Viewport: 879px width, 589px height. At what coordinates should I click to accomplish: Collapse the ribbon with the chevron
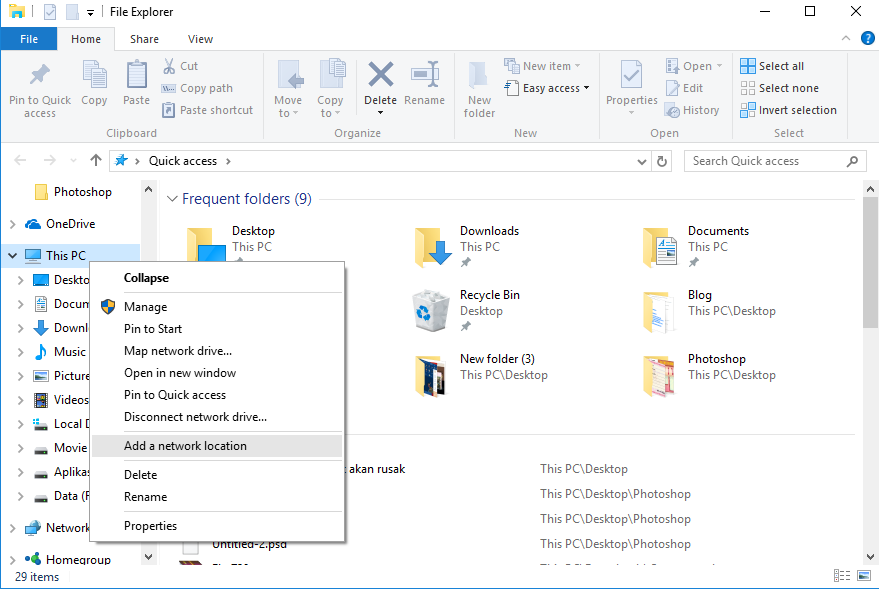845,38
